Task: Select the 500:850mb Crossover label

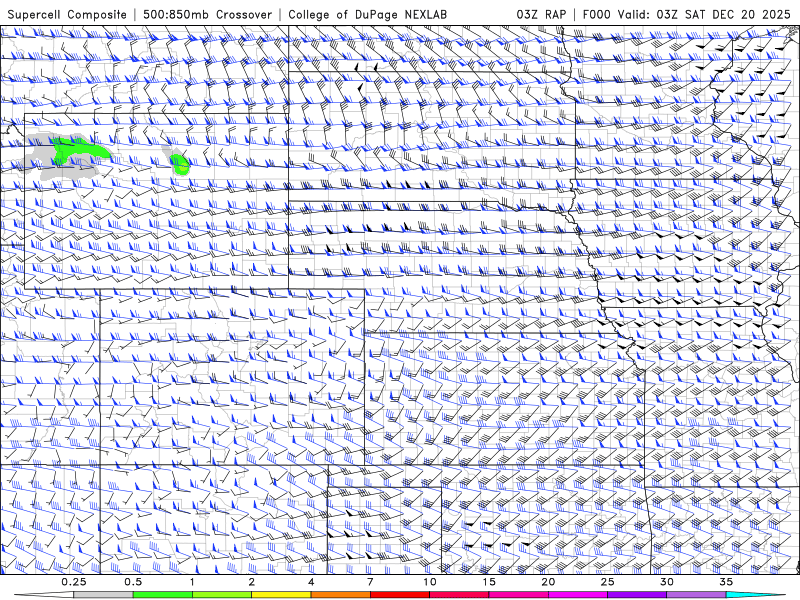Action: point(208,14)
